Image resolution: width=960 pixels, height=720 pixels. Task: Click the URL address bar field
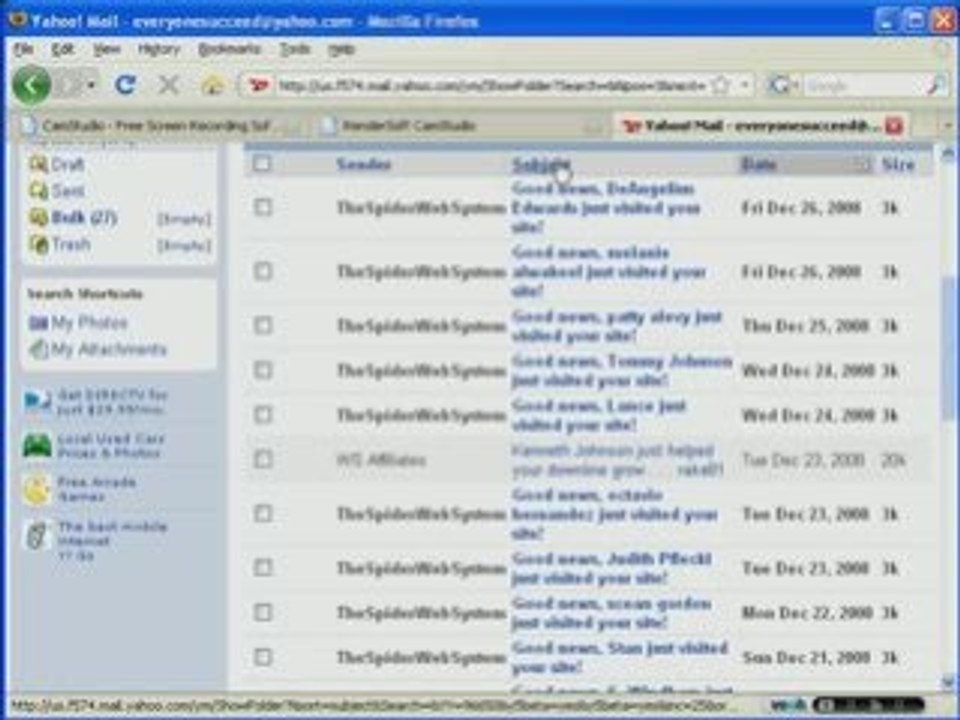click(x=492, y=85)
